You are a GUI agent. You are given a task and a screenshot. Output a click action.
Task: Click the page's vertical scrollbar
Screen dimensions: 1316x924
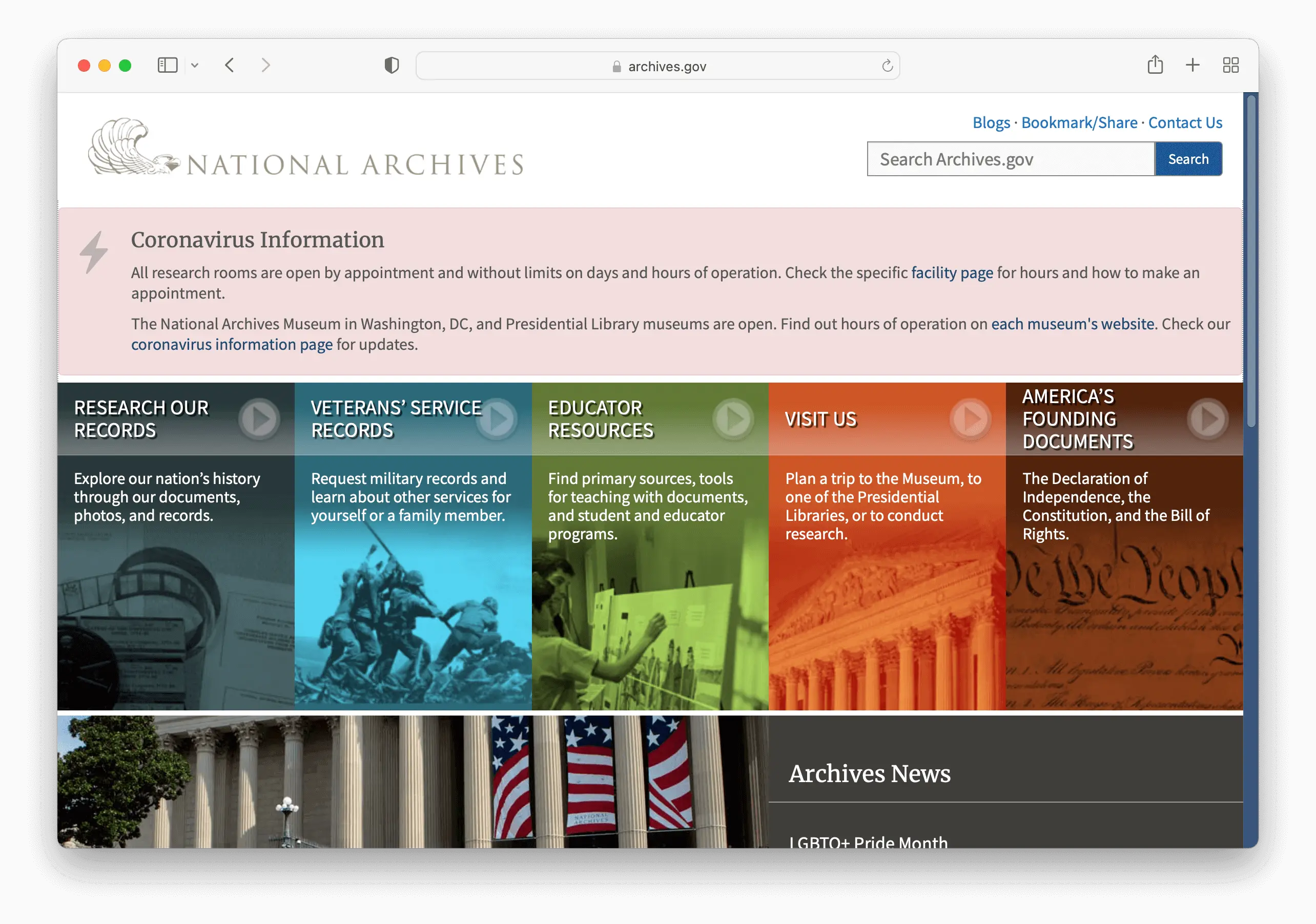click(1250, 262)
